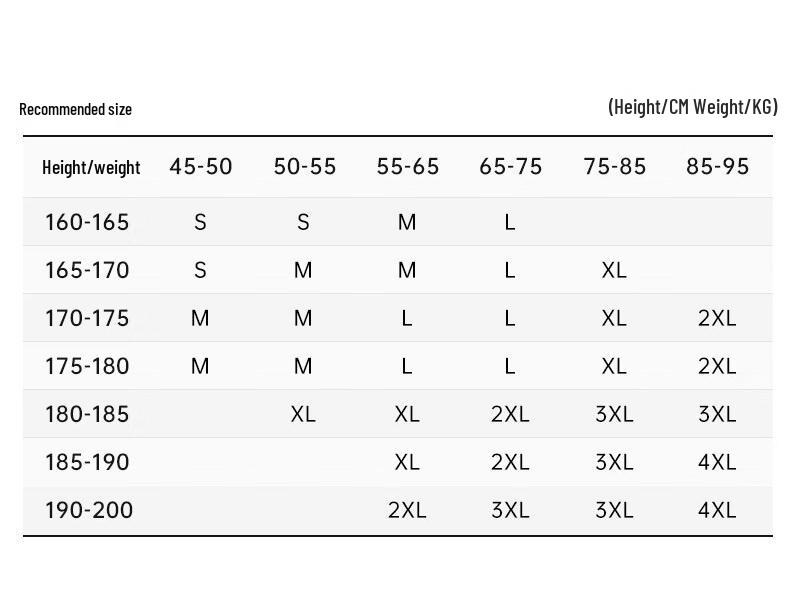Click the 165-170 height row label
This screenshot has height=593, width=790.
click(x=87, y=270)
